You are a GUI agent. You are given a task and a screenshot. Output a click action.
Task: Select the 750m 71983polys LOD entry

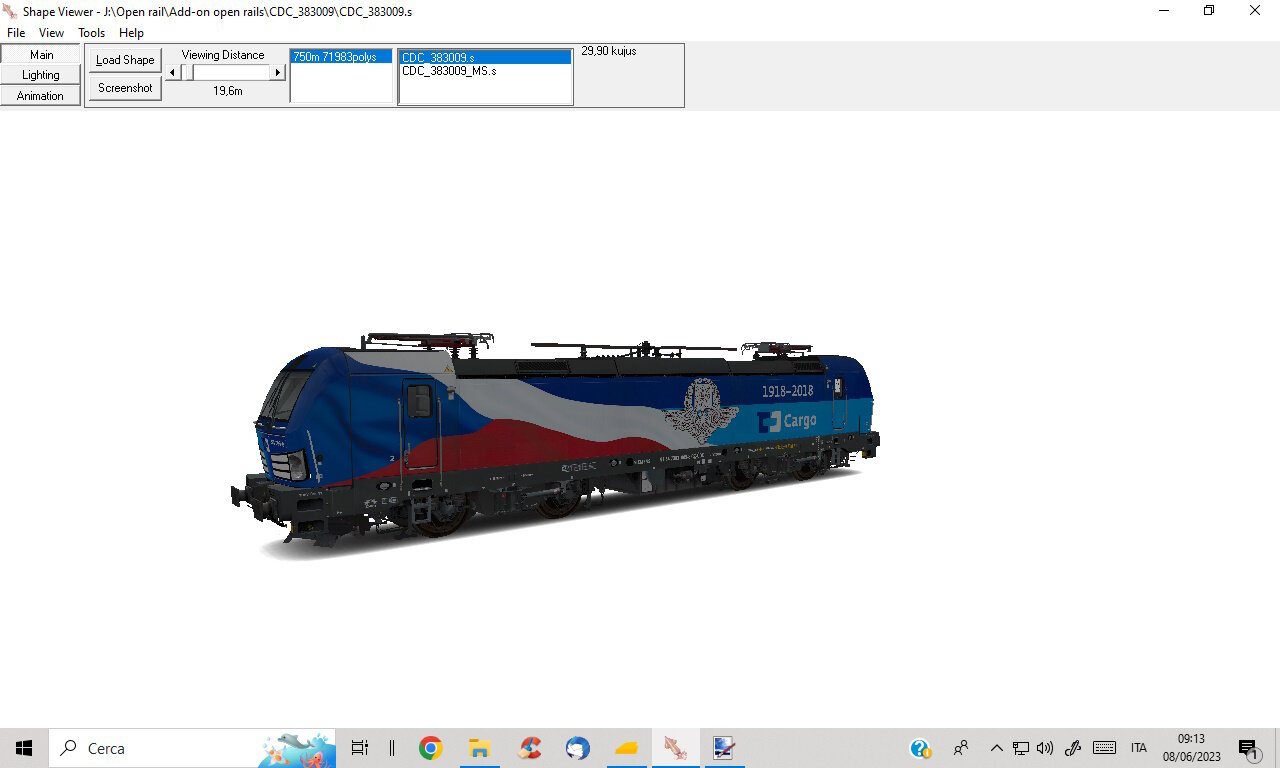(x=341, y=57)
